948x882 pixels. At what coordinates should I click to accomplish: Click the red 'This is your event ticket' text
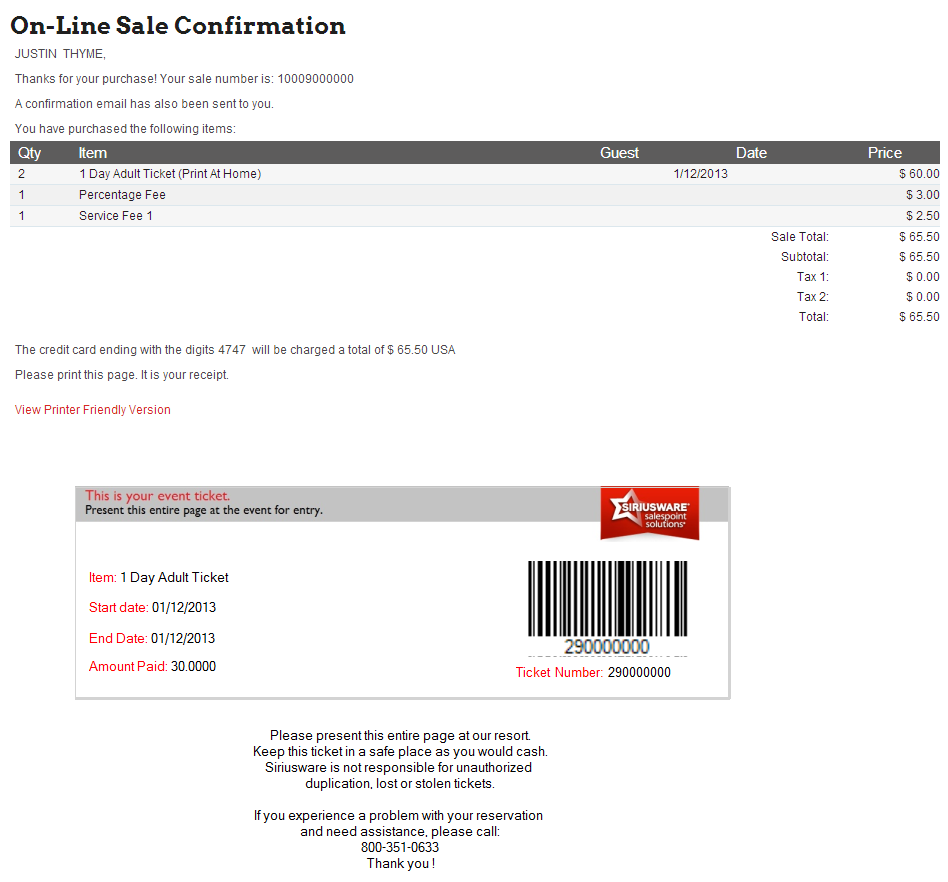pyautogui.click(x=158, y=496)
